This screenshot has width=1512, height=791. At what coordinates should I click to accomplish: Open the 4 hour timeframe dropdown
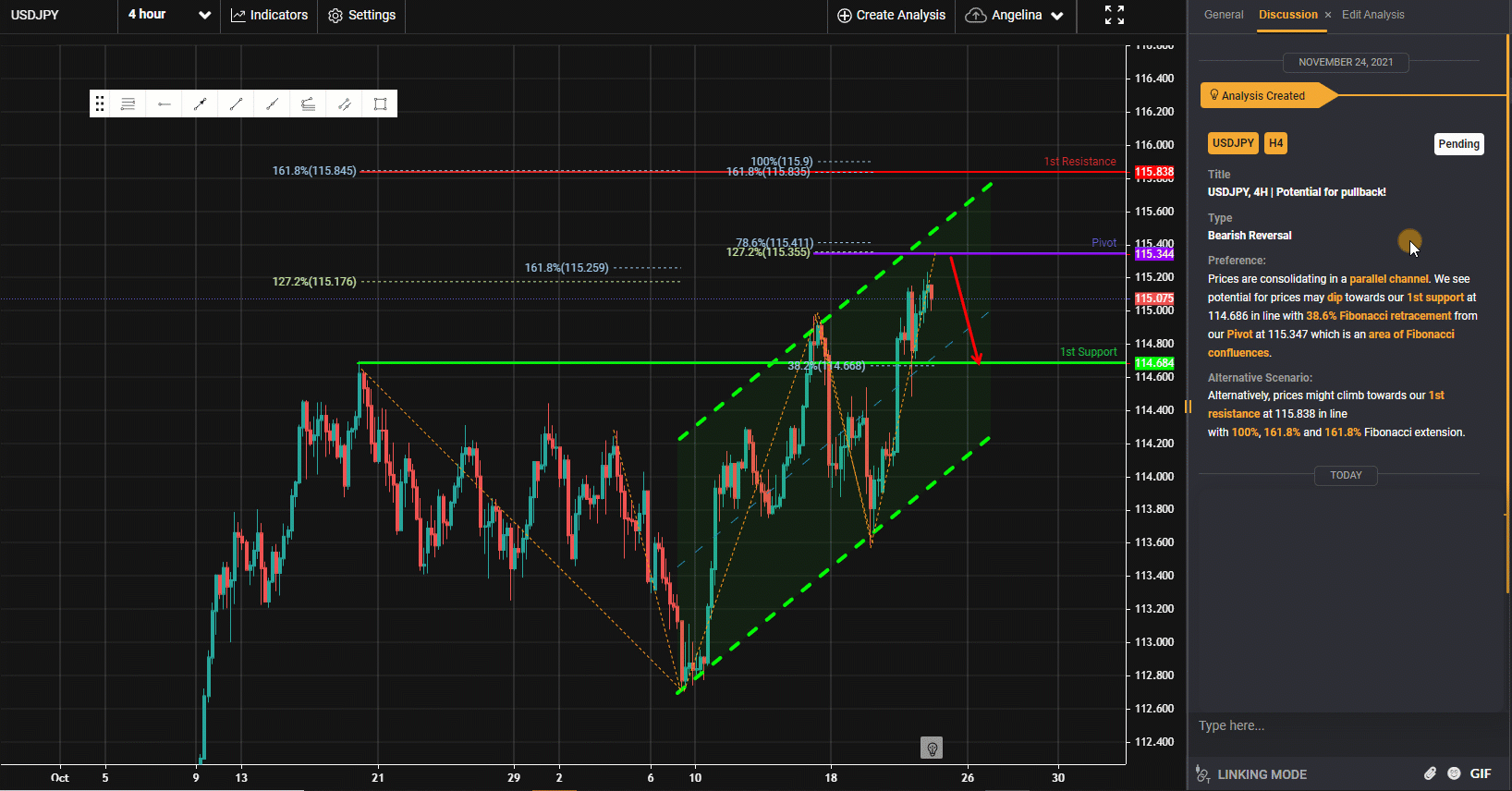[x=169, y=15]
